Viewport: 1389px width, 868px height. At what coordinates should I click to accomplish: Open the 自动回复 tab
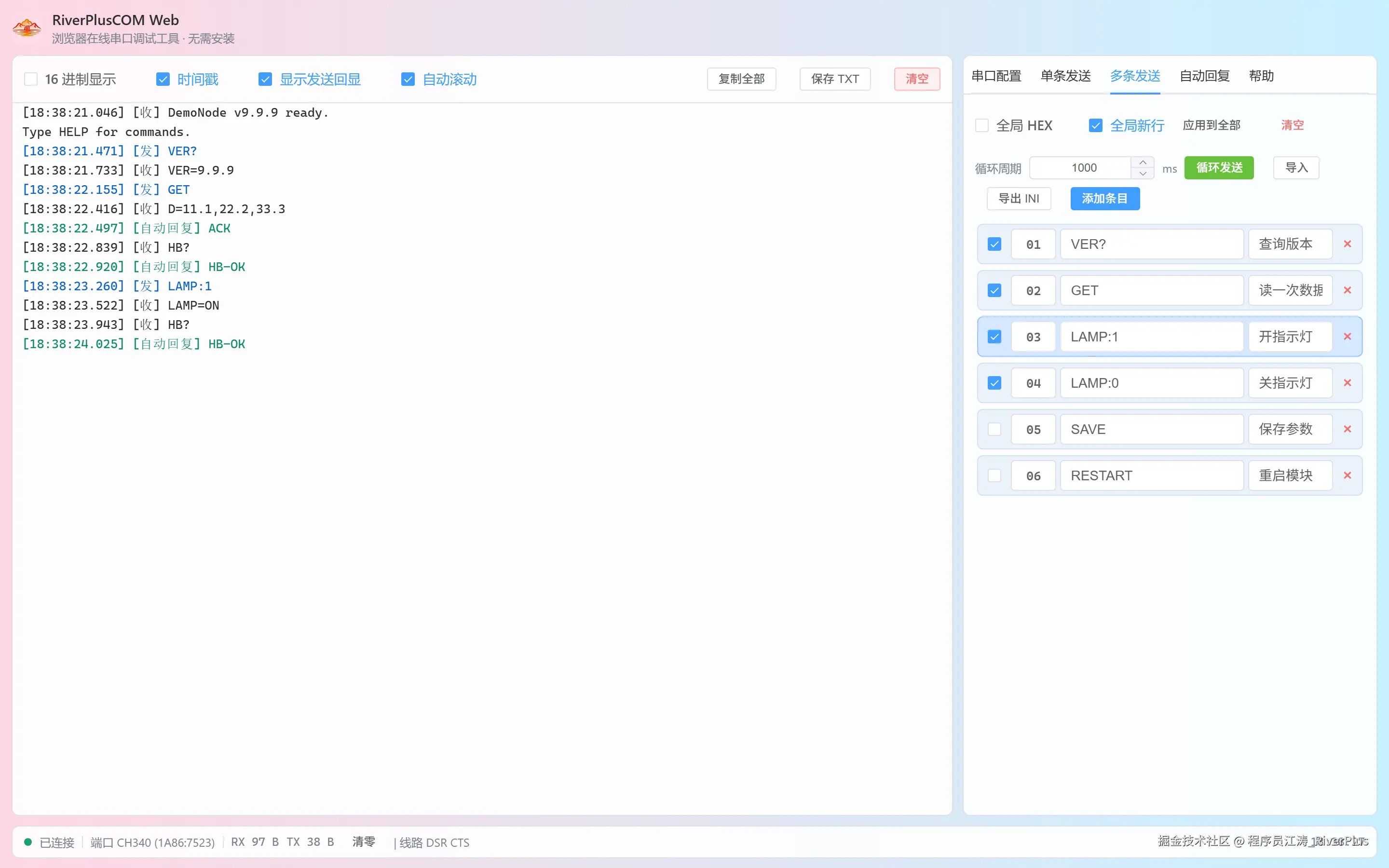tap(1204, 76)
